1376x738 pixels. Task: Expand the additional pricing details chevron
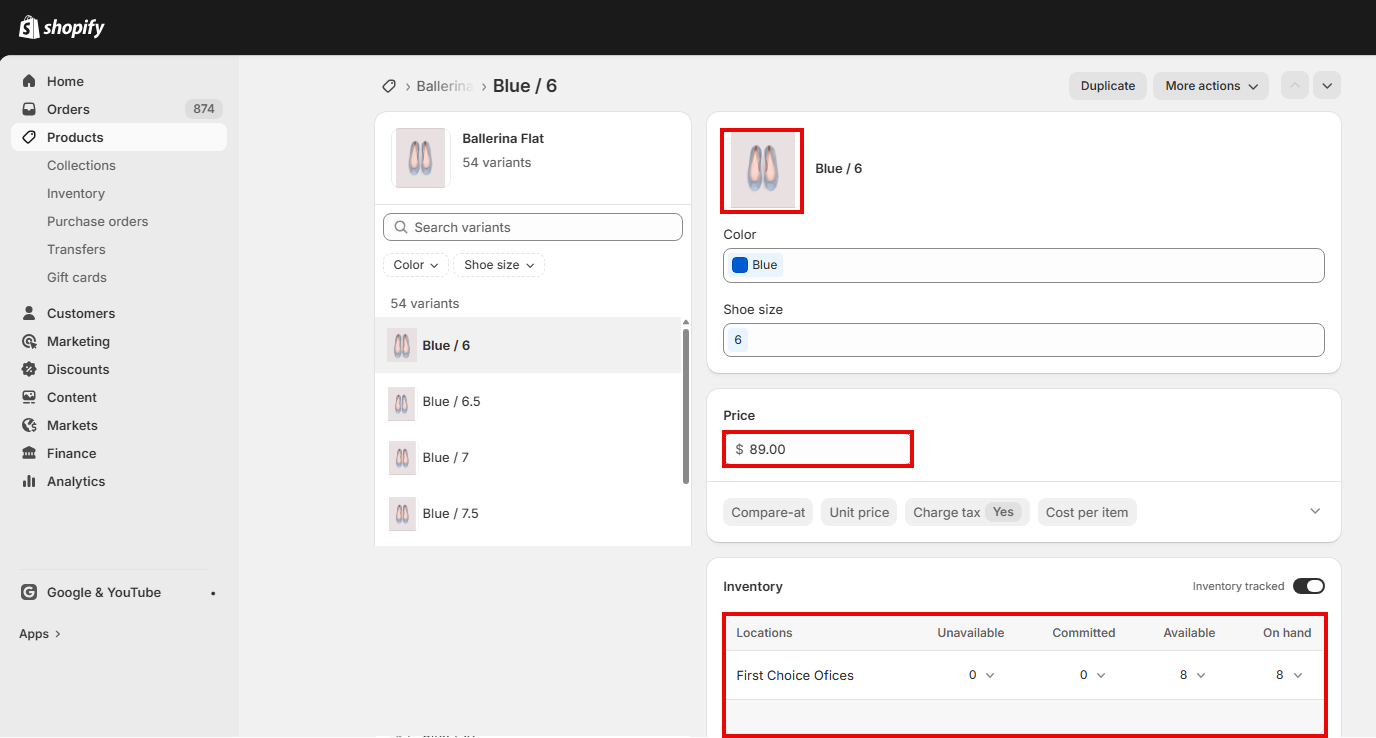[1315, 511]
